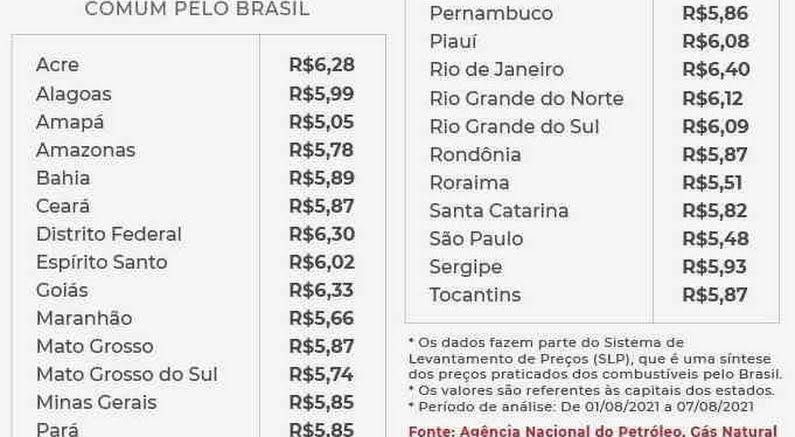Select the Pernambuco state name
This screenshot has height=437, width=795.
(x=491, y=13)
